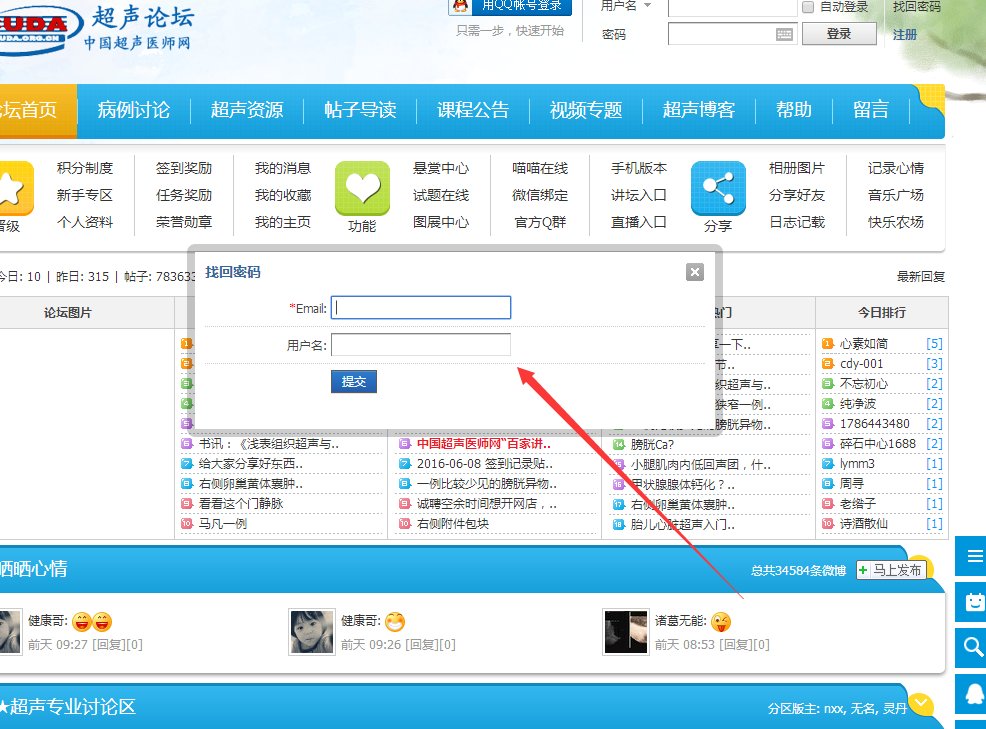
Task: Open post 甲状腺腺体钙化？..
Action: point(683,485)
